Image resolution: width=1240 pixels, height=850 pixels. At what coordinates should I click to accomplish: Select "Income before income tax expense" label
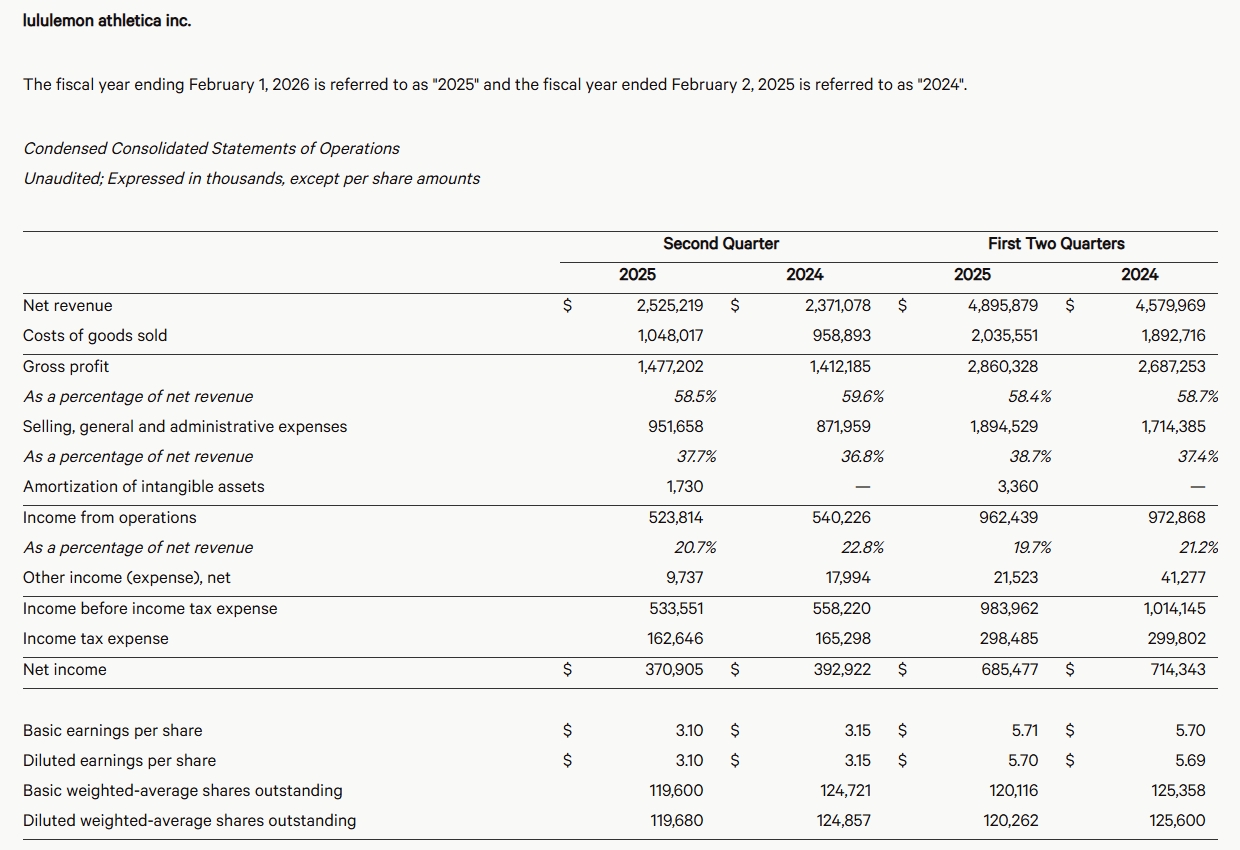(x=150, y=609)
